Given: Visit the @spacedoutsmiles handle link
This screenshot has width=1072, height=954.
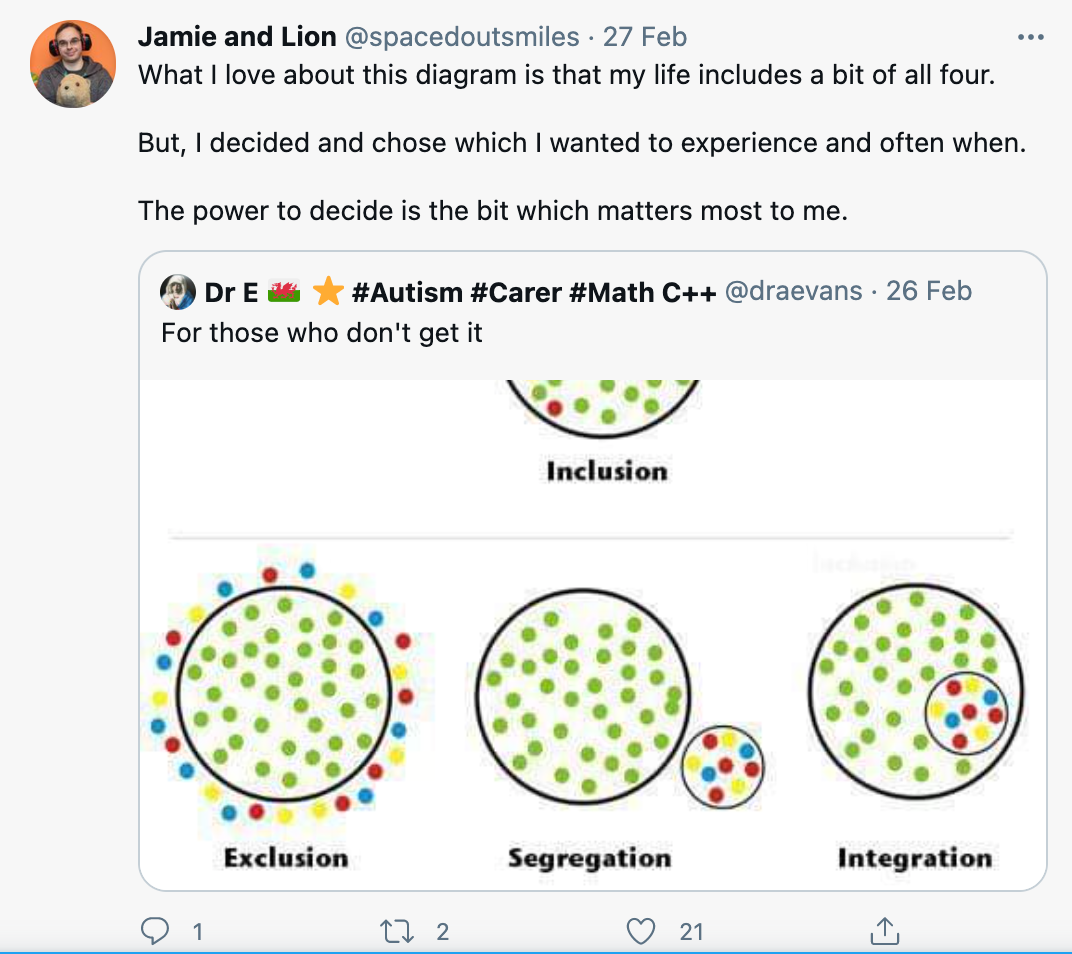Looking at the screenshot, I should tap(462, 37).
